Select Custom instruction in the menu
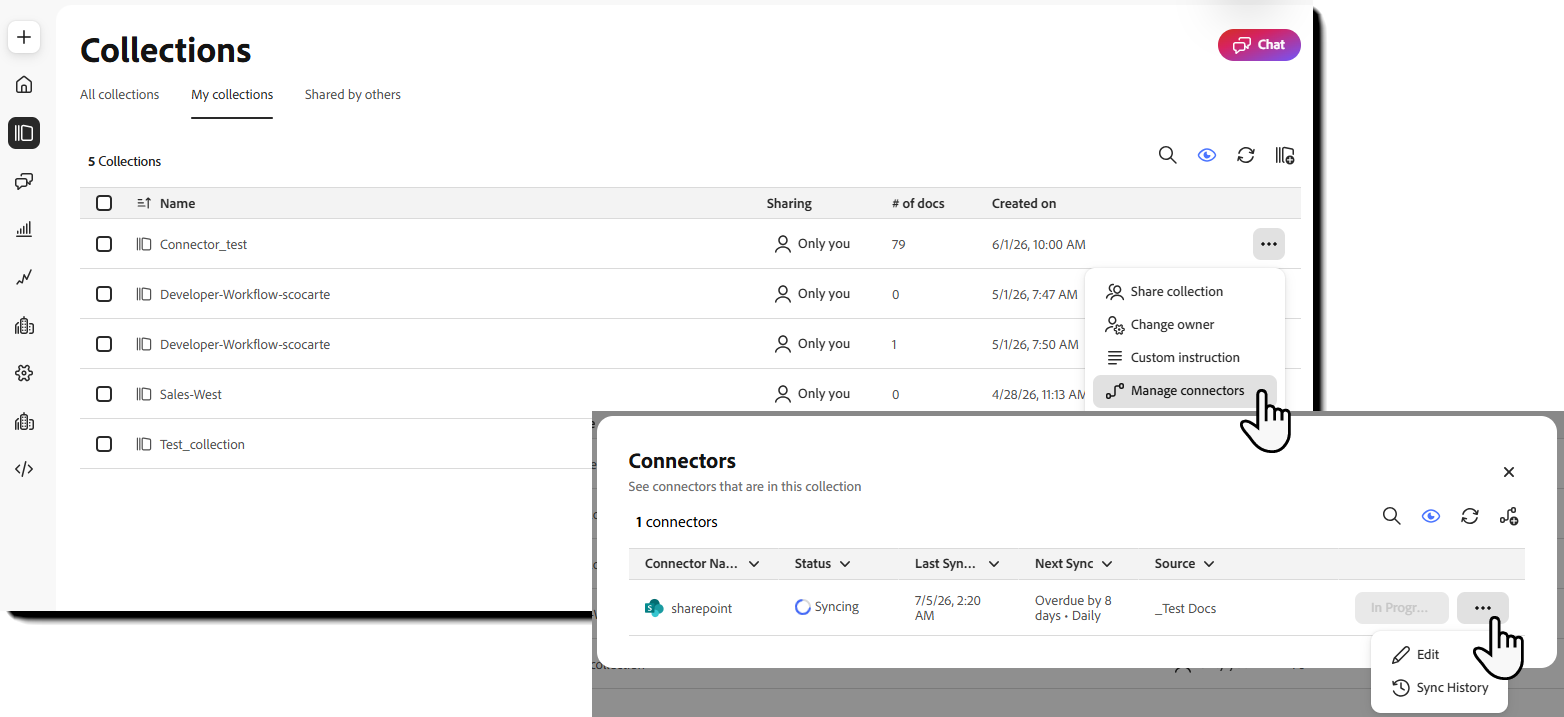Viewport: 1564px width, 717px height. coord(1184,358)
